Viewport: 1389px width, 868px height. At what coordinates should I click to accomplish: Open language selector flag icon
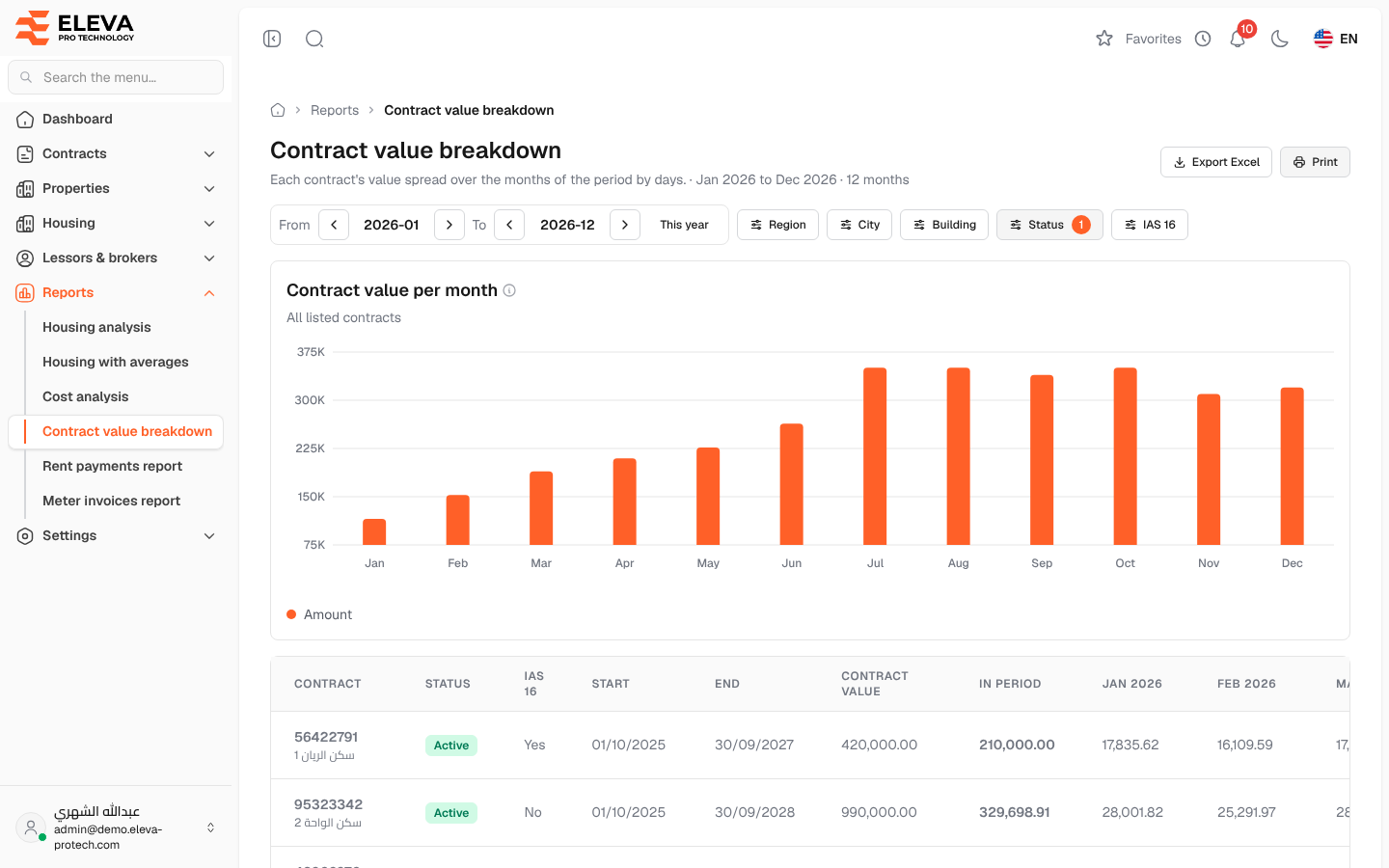click(1323, 39)
